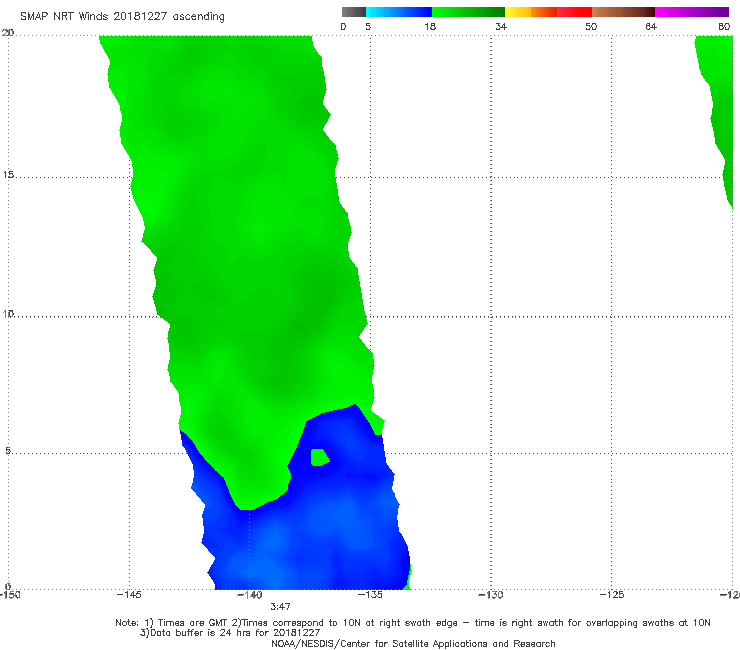Click the title 'SMAP NRT Winds 20181227 ascending'
740x650 pixels.
[x=122, y=16]
